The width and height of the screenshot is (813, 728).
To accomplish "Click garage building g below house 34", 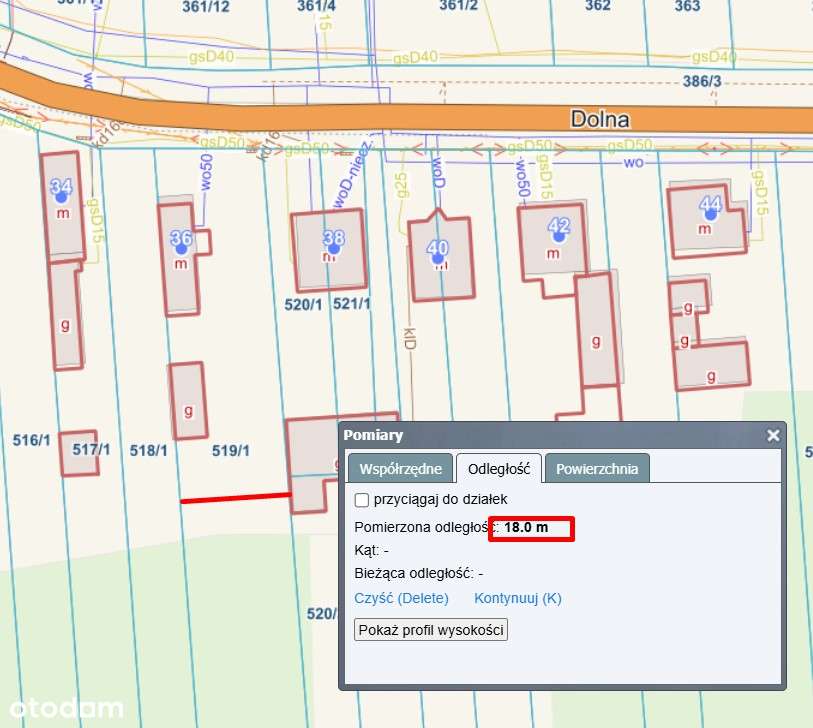I will coord(66,315).
